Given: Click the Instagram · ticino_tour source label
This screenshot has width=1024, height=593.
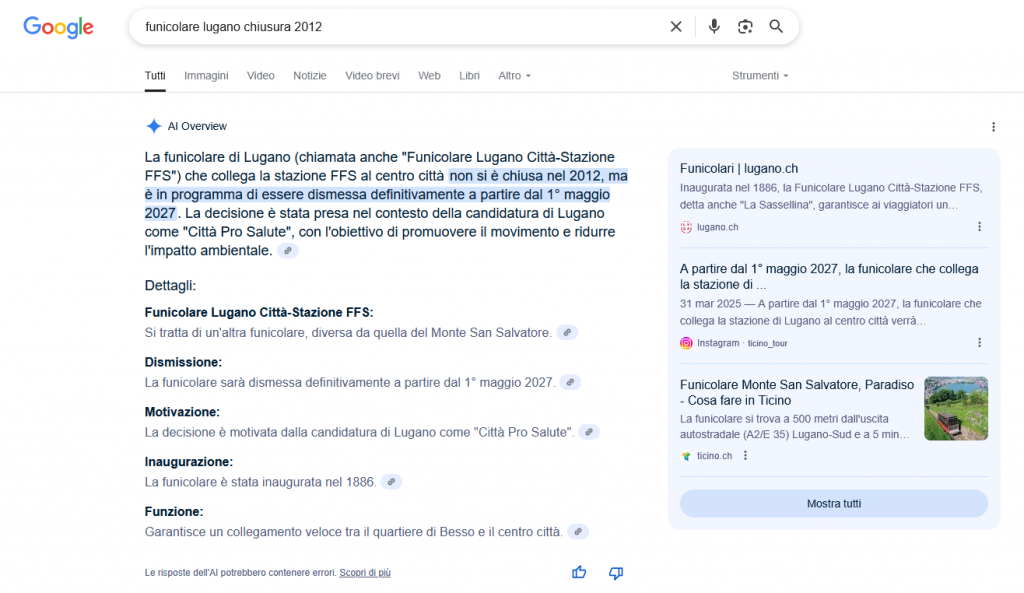Looking at the screenshot, I should pyautogui.click(x=742, y=343).
